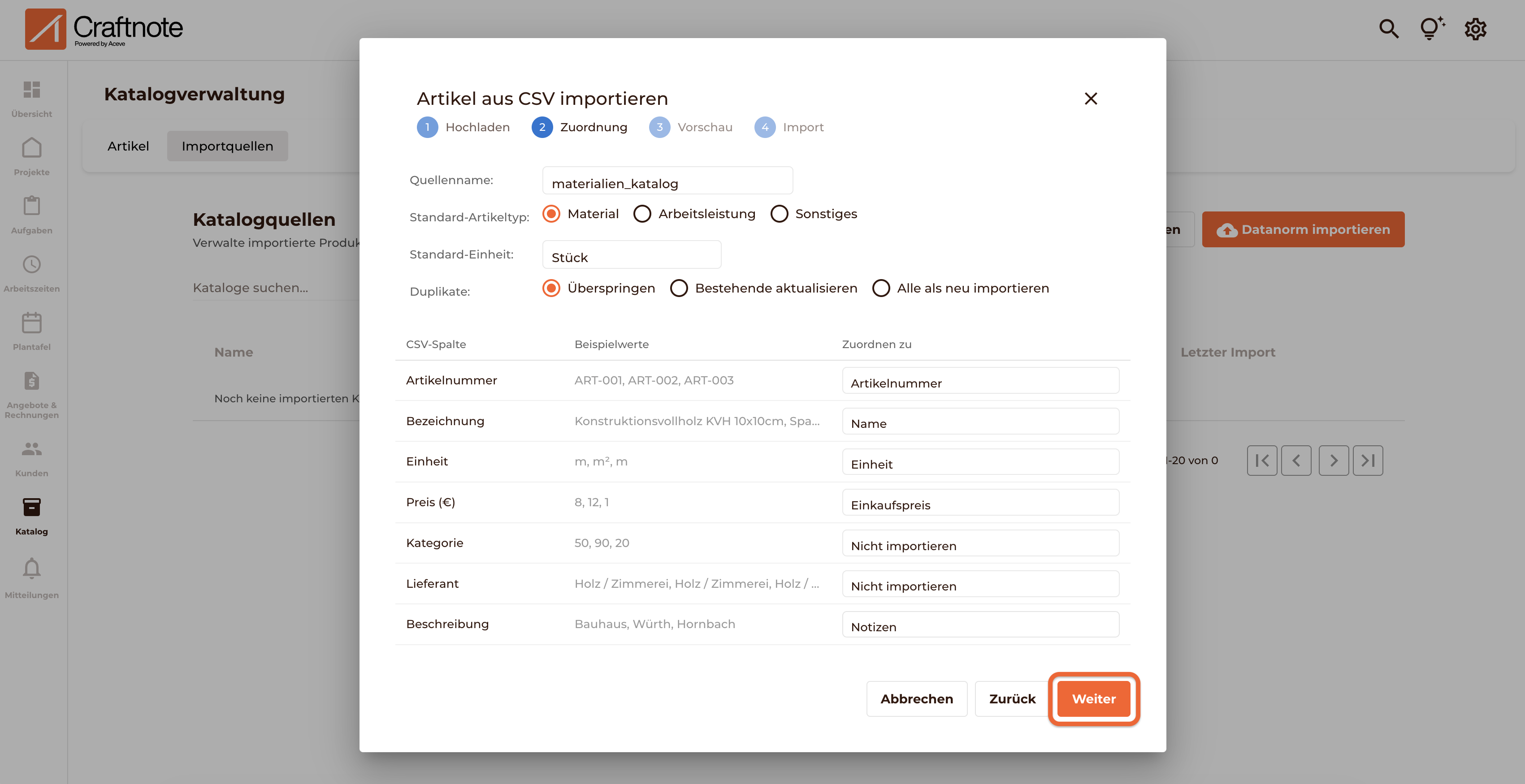Viewport: 1525px width, 784px height.
Task: Open settings gear icon
Action: point(1475,28)
